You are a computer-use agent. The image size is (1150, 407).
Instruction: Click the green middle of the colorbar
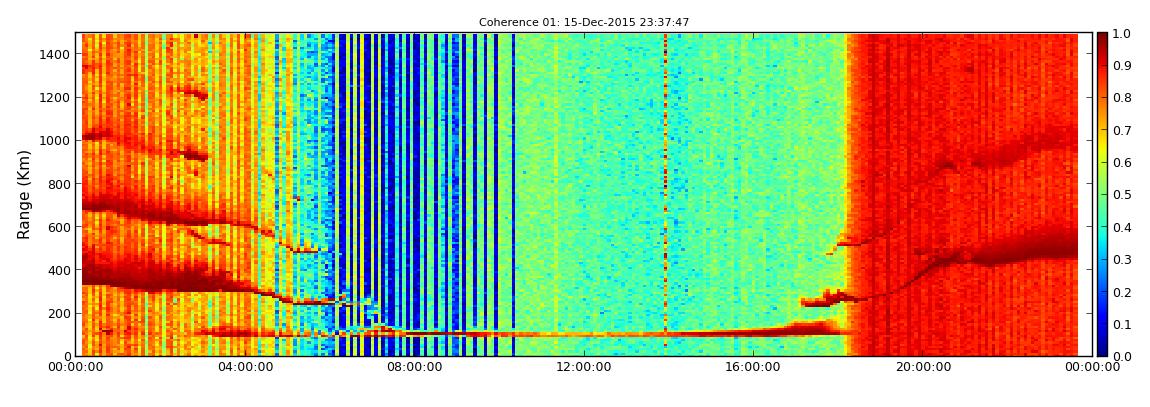(1102, 194)
